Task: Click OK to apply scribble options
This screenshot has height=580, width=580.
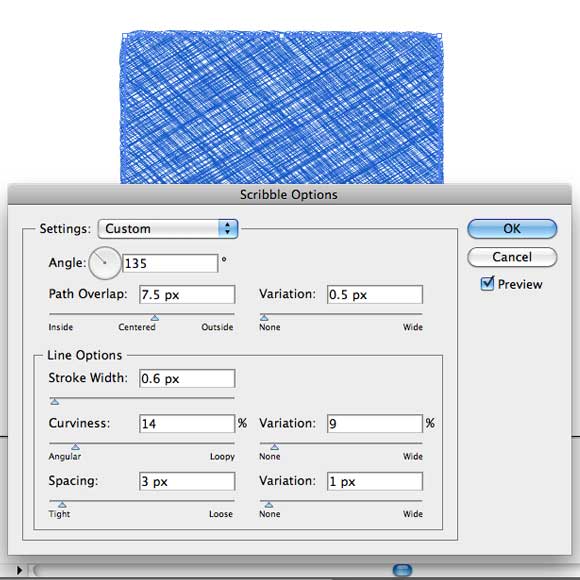Action: click(512, 229)
